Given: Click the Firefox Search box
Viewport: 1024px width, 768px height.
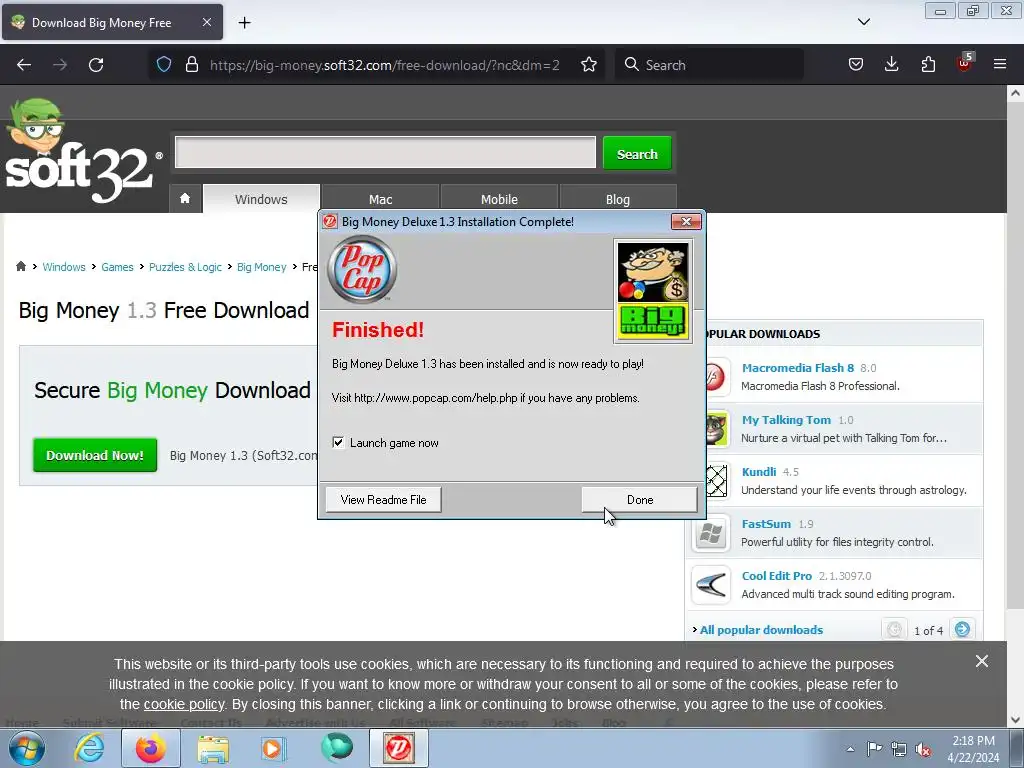Looking at the screenshot, I should coord(709,65).
